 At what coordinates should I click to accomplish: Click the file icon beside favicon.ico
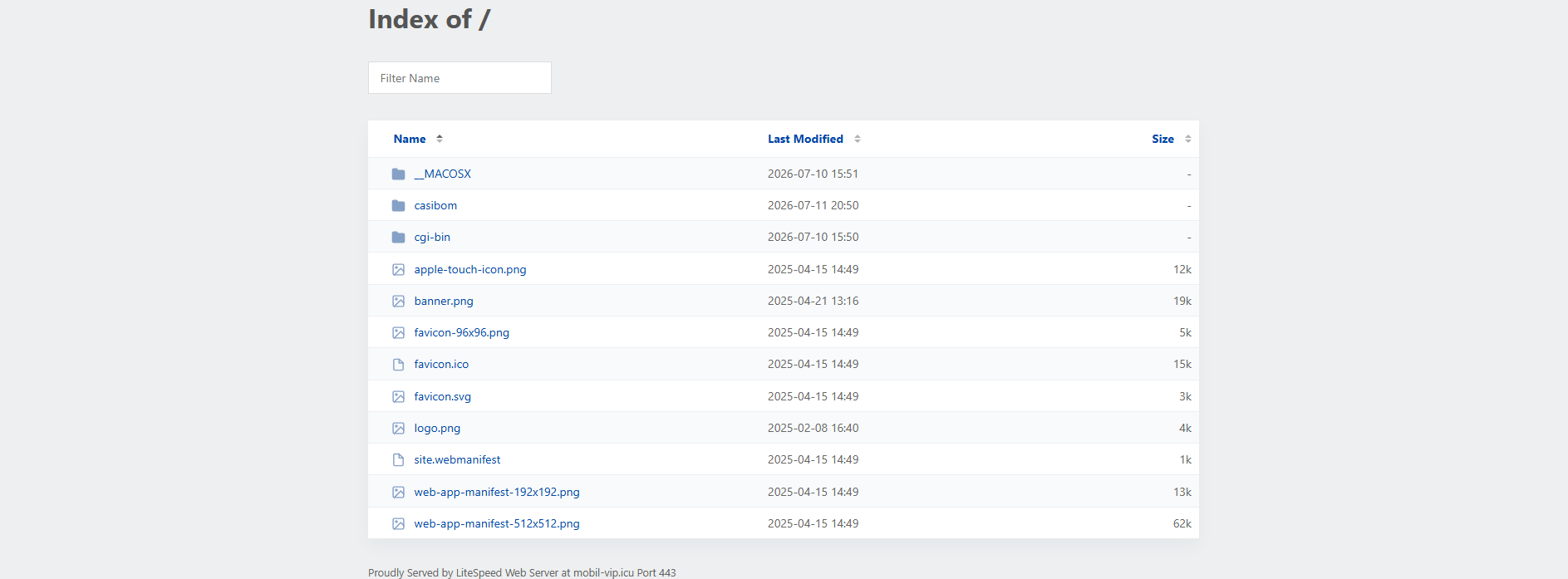(398, 365)
